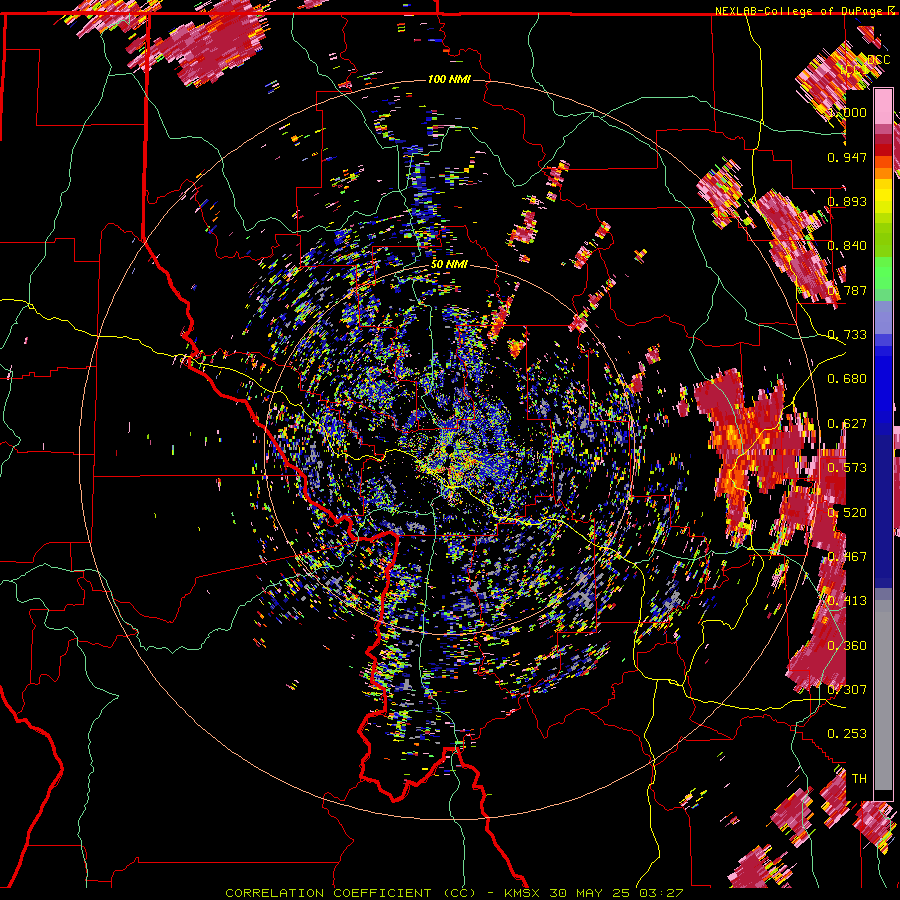Click the 03:27 timestamp
The height and width of the screenshot is (900, 900).
663,893
